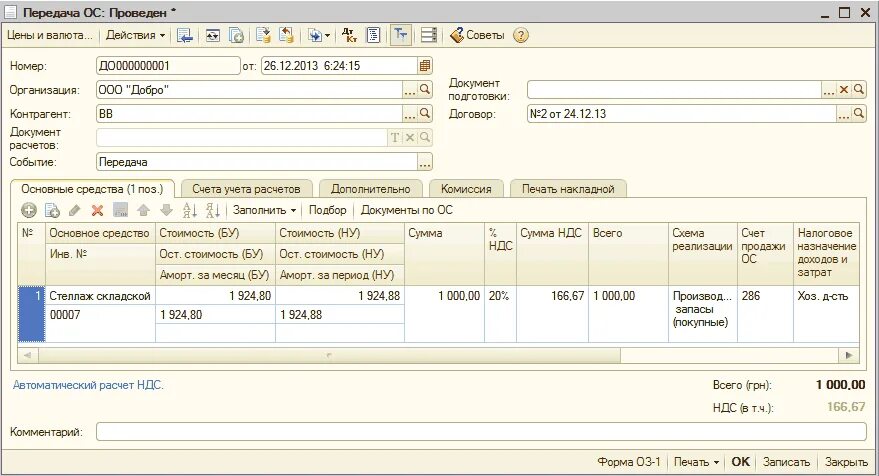Clear the Документ подготовки field with X
The image size is (879, 476).
[x=844, y=90]
